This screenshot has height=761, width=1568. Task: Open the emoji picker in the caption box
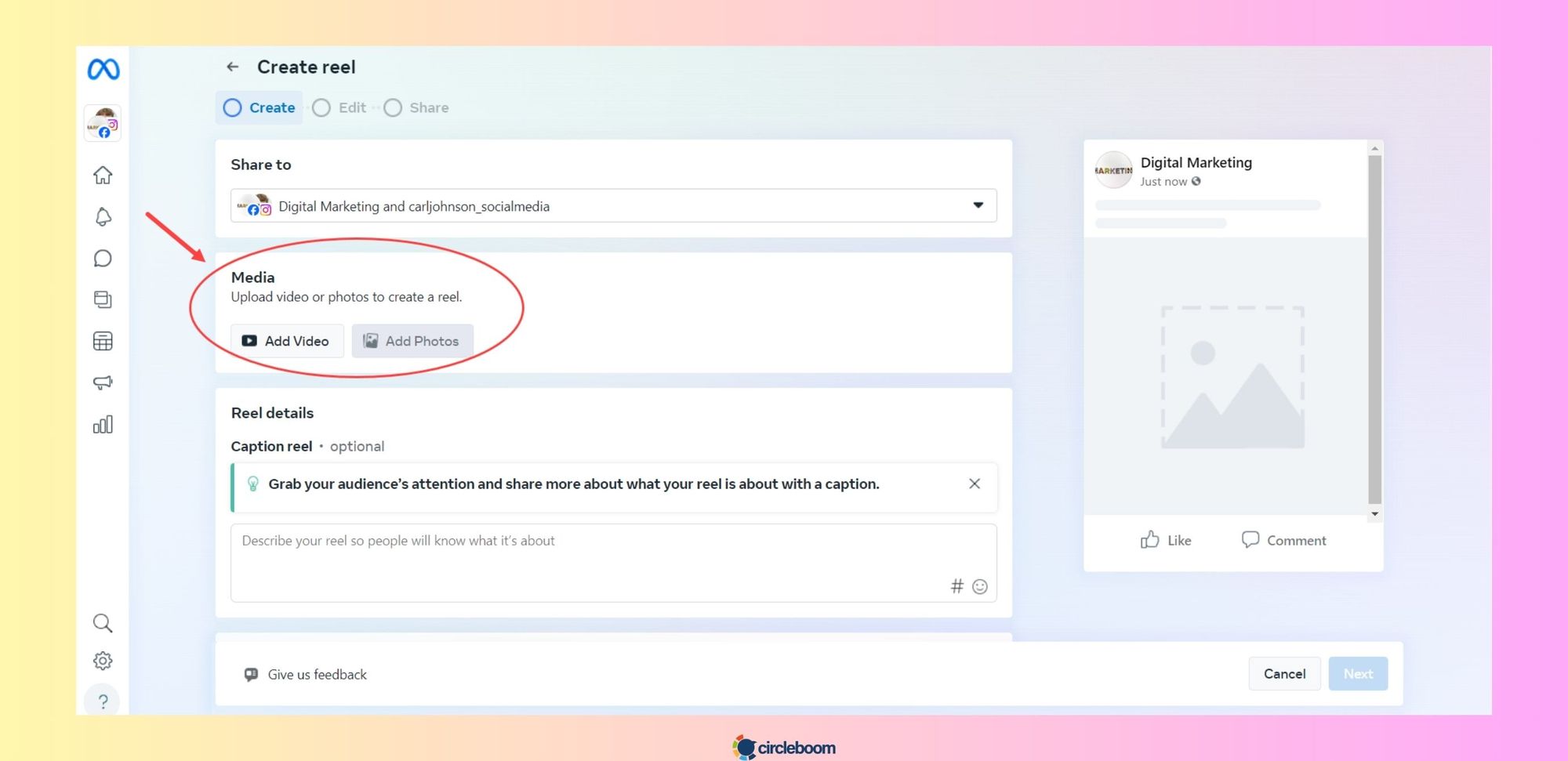coord(979,585)
